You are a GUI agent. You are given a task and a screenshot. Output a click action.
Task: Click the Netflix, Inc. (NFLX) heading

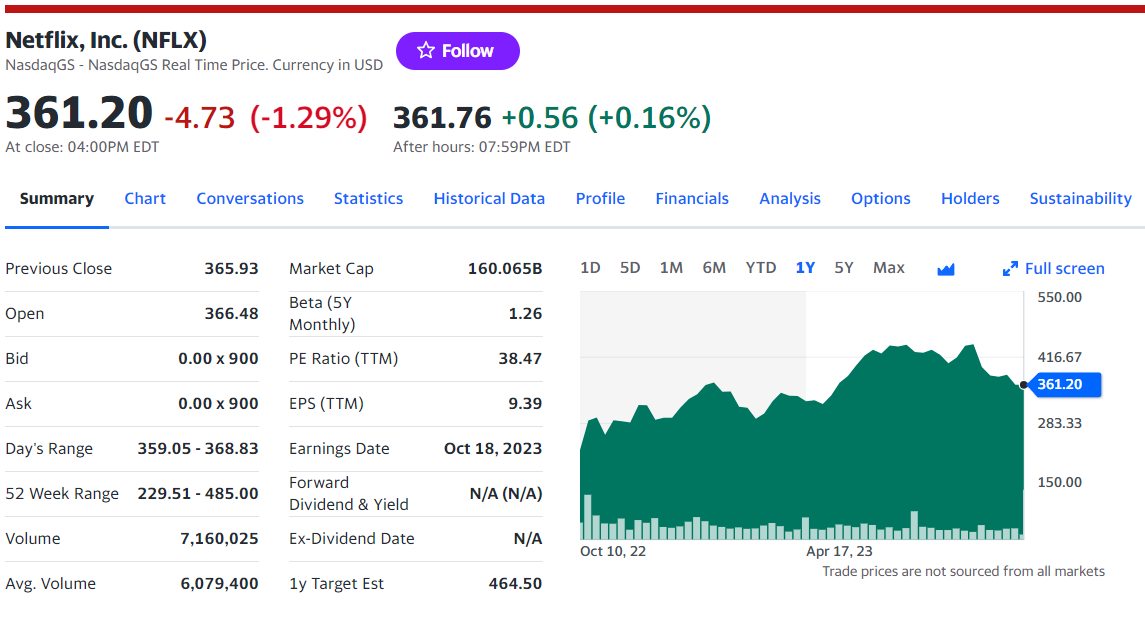click(x=106, y=39)
